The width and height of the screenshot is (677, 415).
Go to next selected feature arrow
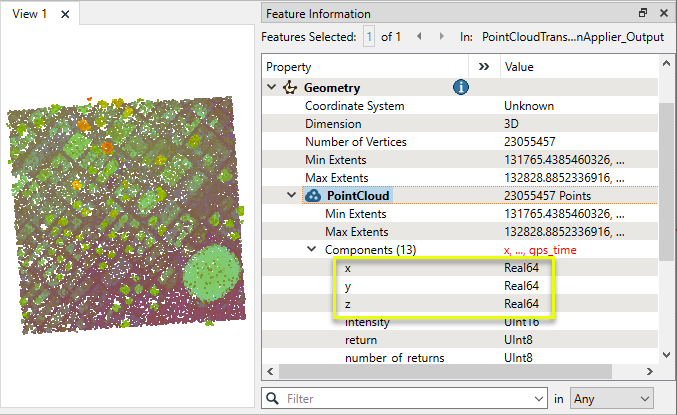pyautogui.click(x=440, y=36)
